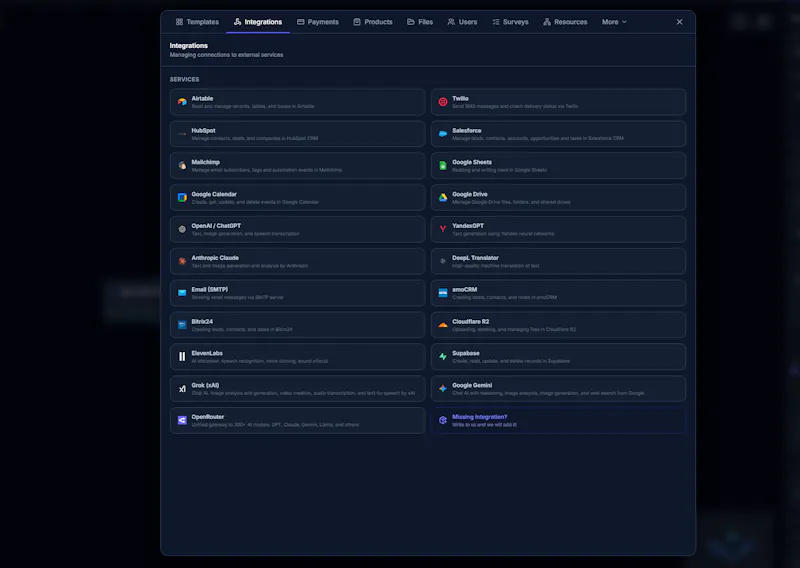Image resolution: width=800 pixels, height=568 pixels.
Task: Click the Google Gemini title text
Action: pos(472,386)
